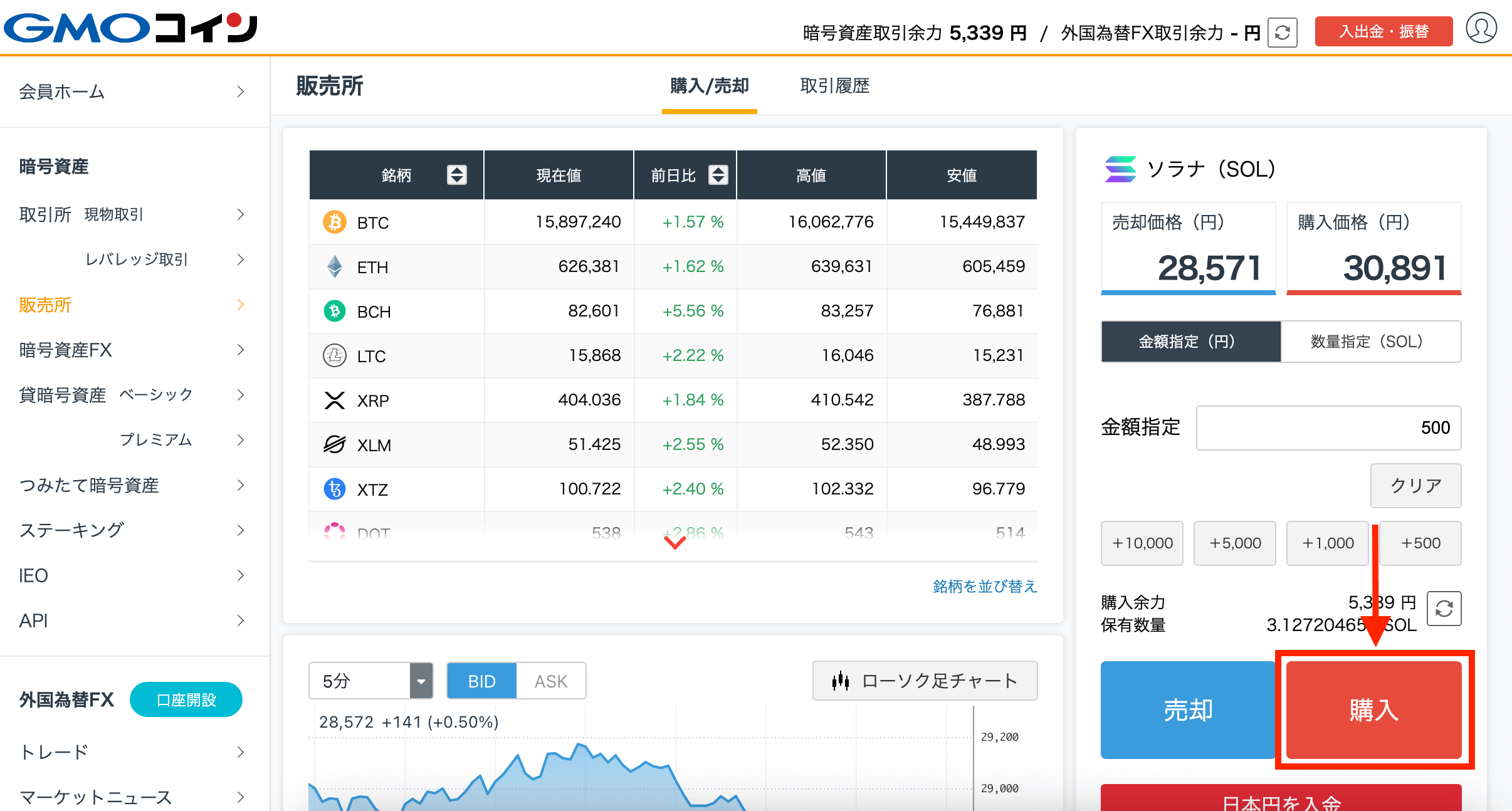Select the XTZ coin icon
The height and width of the screenshot is (811, 1512).
[335, 489]
